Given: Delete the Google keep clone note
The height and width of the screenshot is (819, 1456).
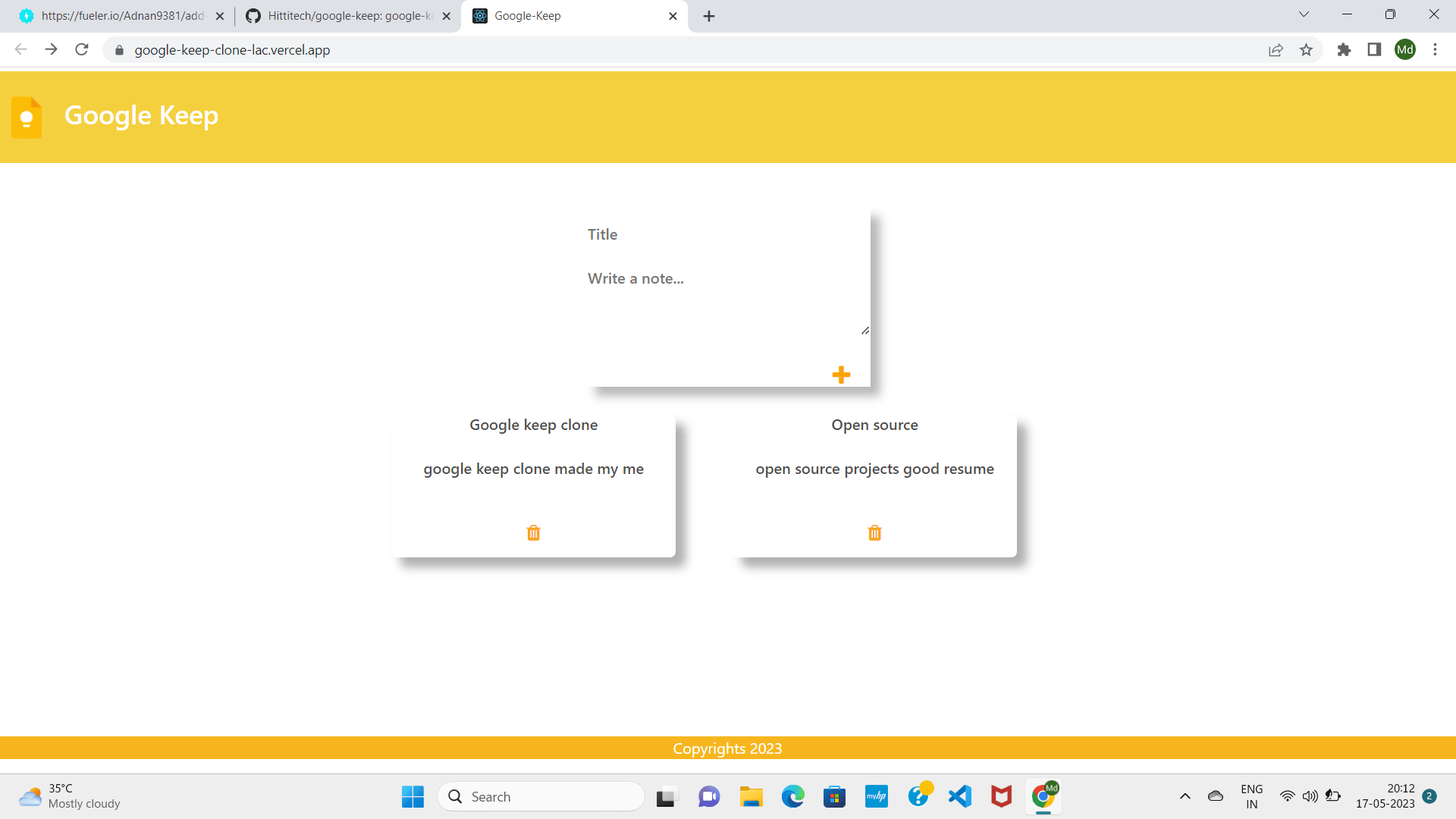Looking at the screenshot, I should 533,533.
